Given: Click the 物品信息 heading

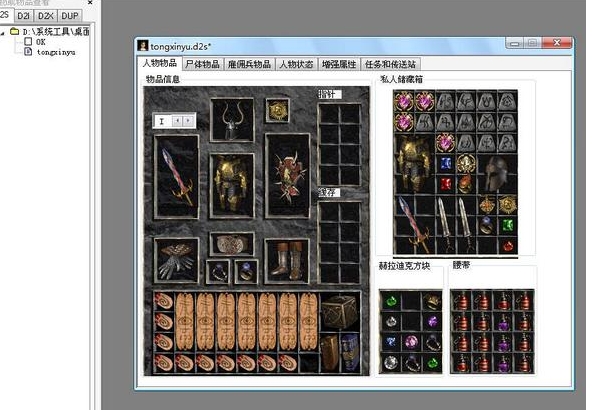Looking at the screenshot, I should coord(163,79).
